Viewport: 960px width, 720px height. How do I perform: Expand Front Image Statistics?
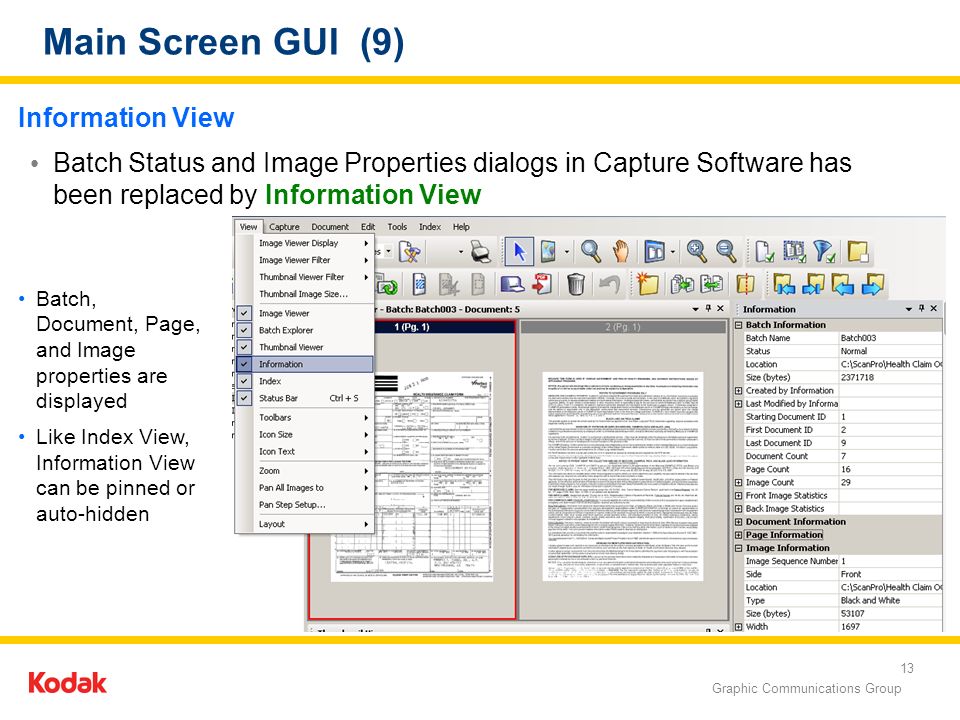pos(739,496)
